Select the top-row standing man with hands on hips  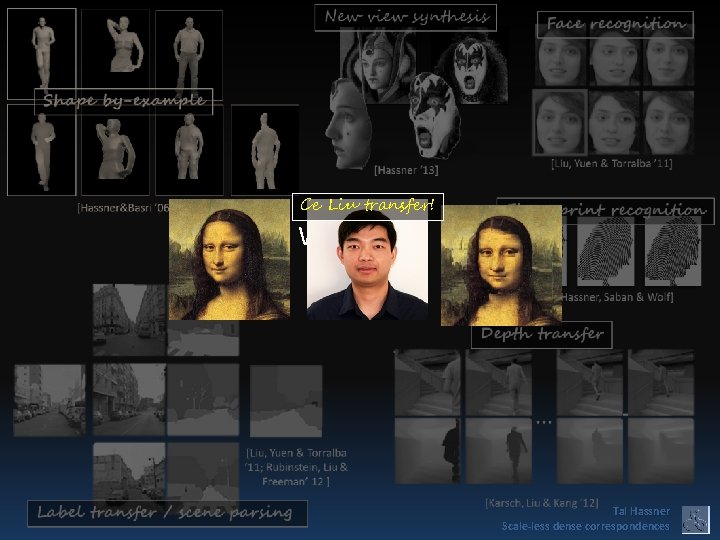[x=189, y=54]
